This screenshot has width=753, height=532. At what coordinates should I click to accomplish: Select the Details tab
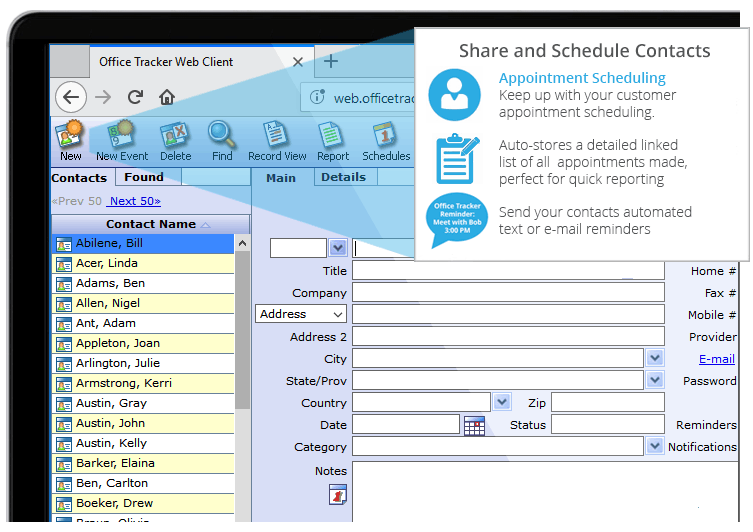coord(344,177)
